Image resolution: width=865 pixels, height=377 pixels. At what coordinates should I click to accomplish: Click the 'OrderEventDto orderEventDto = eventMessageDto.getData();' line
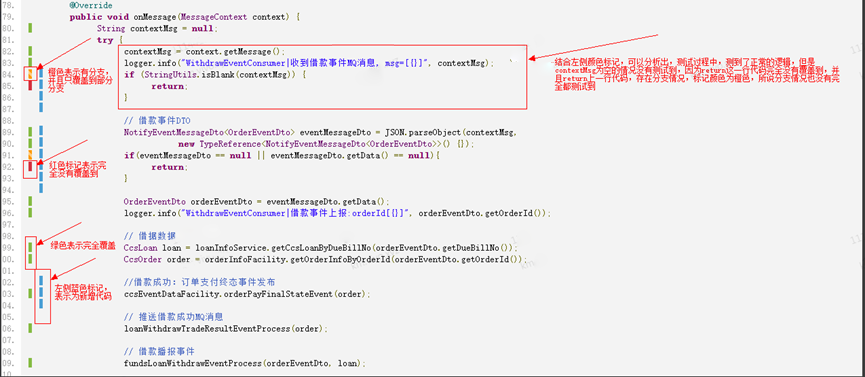click(x=257, y=202)
